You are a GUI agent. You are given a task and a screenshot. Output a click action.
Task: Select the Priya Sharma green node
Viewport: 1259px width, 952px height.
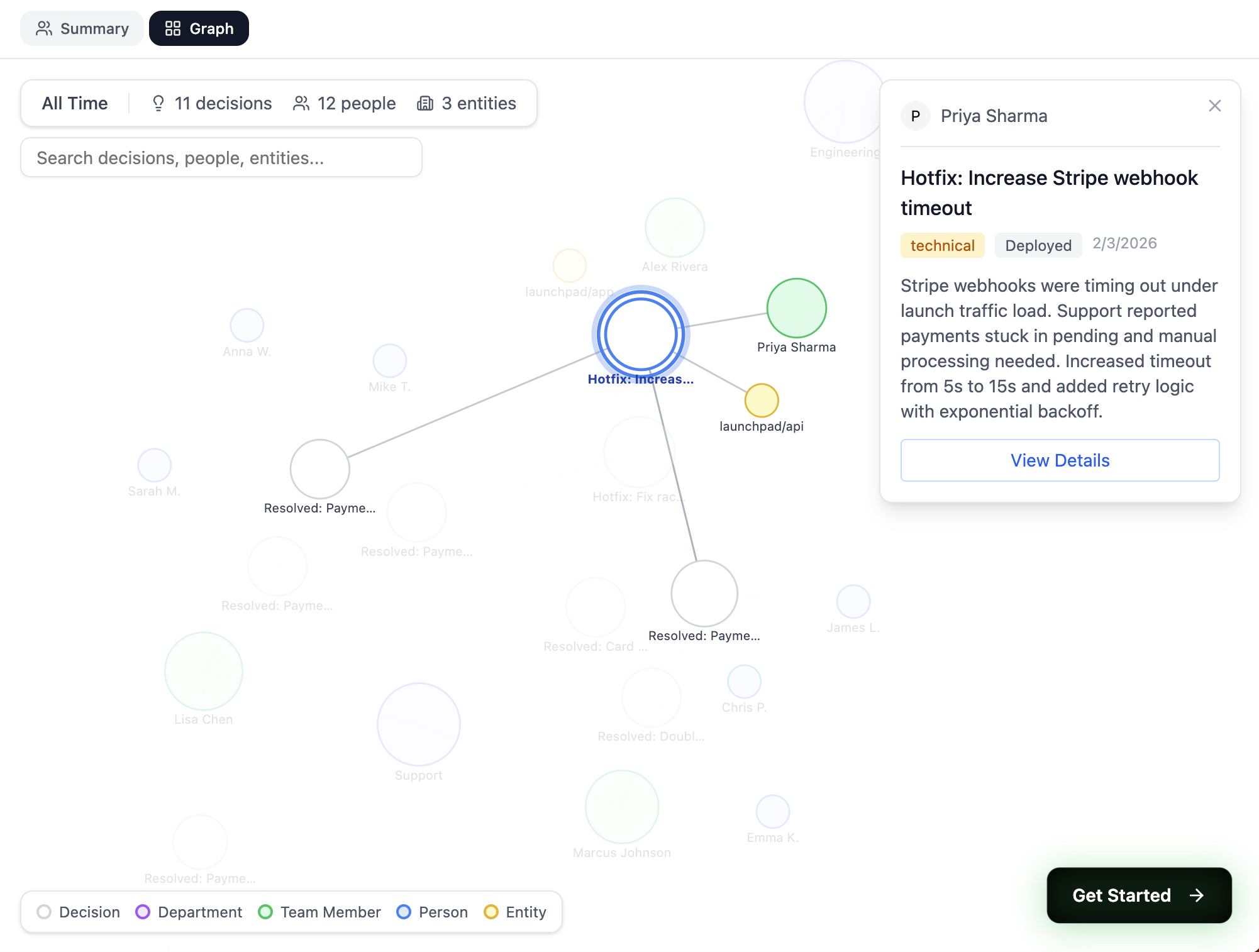point(796,308)
